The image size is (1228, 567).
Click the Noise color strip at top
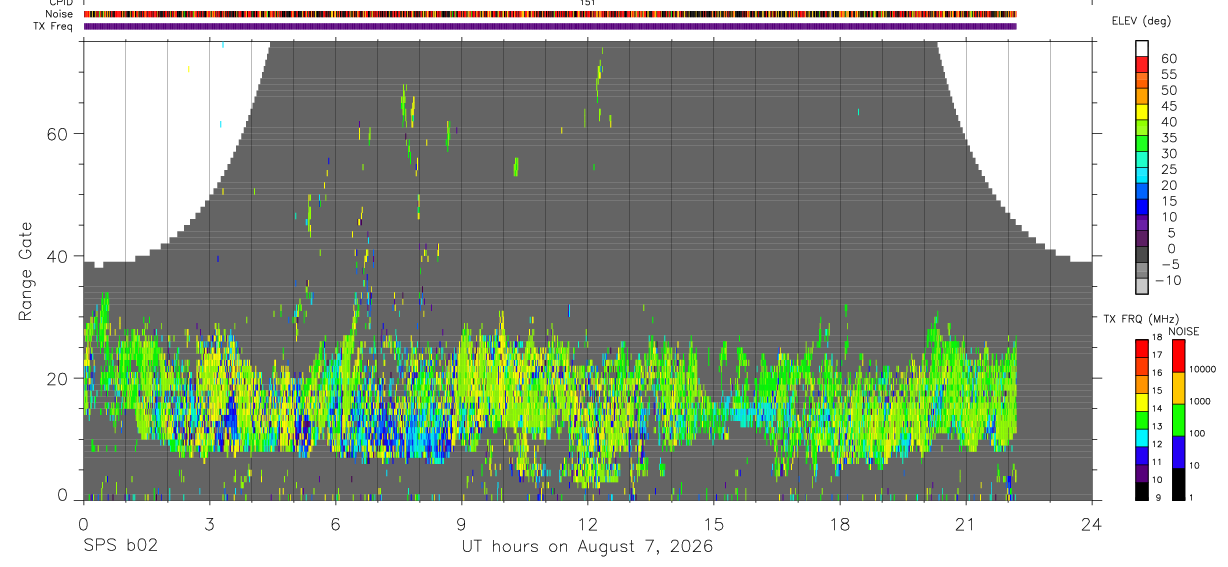[x=550, y=14]
